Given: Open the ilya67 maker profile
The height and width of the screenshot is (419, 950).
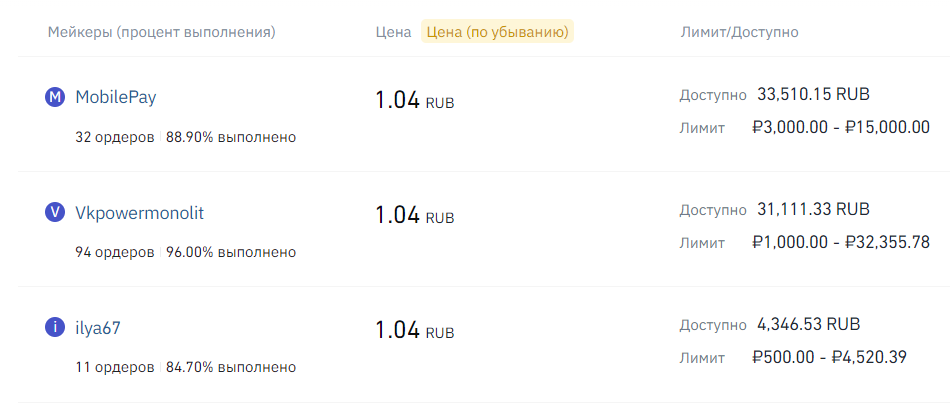Looking at the screenshot, I should click(98, 327).
